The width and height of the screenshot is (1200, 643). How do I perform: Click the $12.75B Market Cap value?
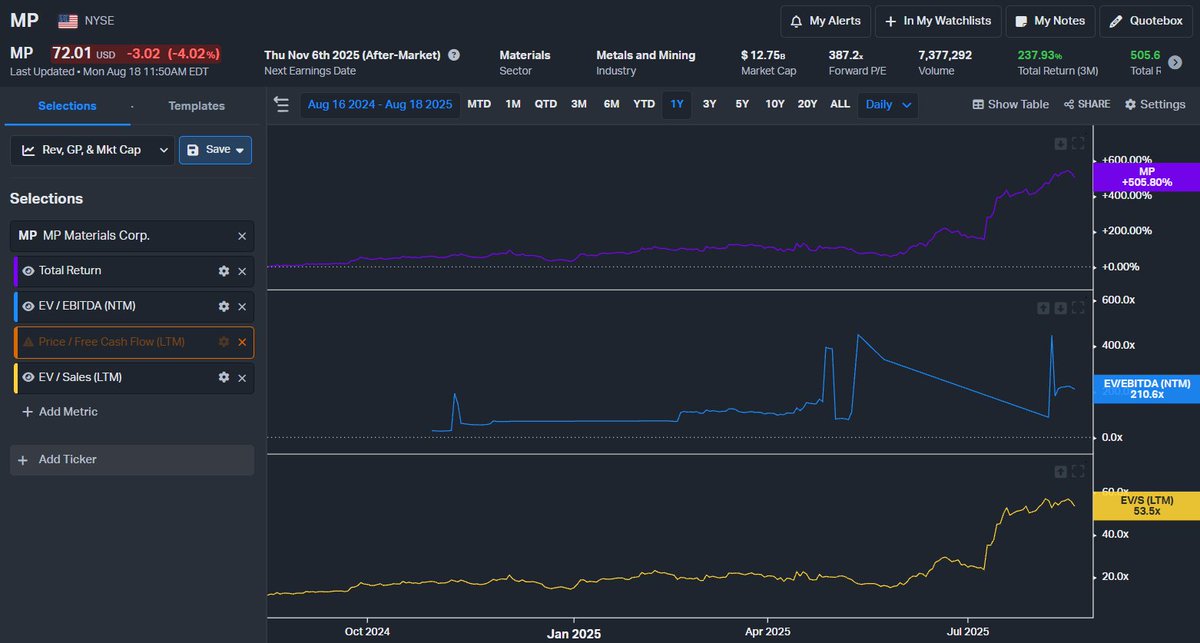763,55
